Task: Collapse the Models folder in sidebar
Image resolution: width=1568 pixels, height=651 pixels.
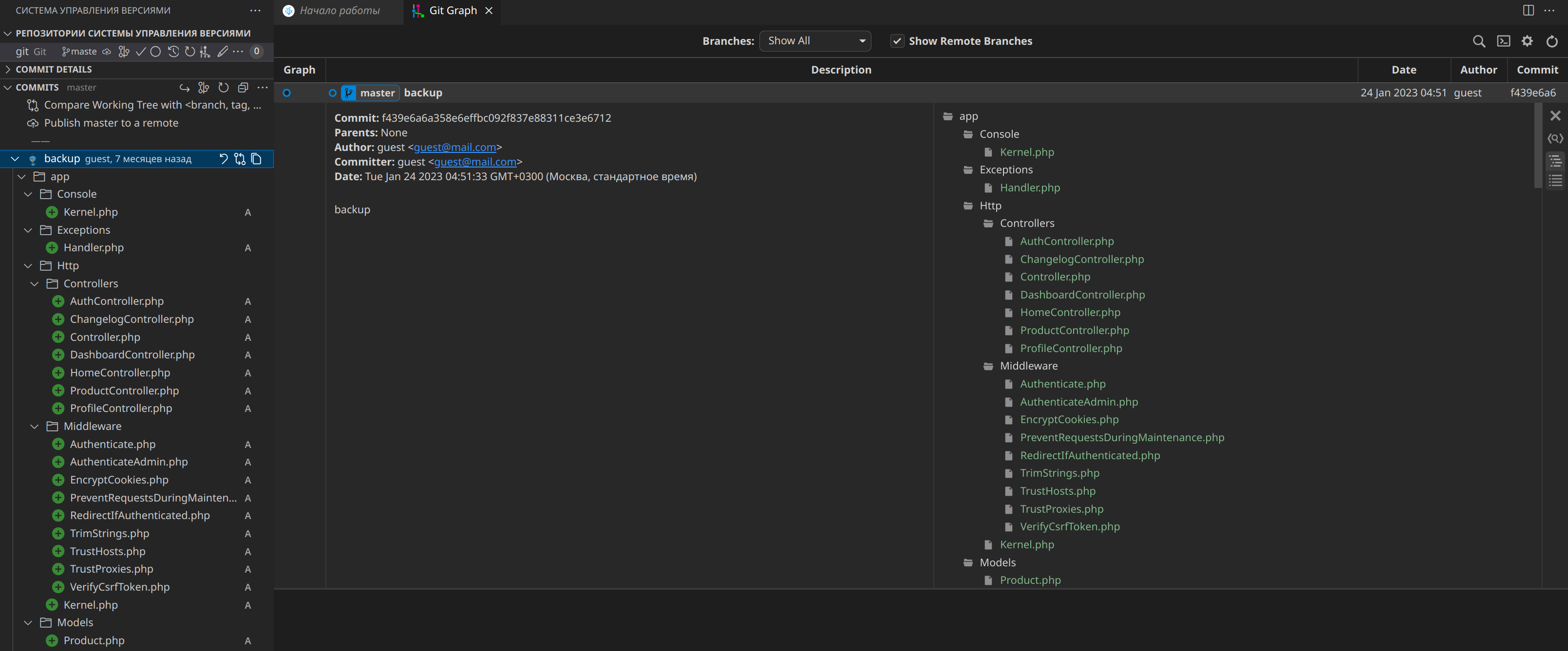Action: (x=28, y=622)
